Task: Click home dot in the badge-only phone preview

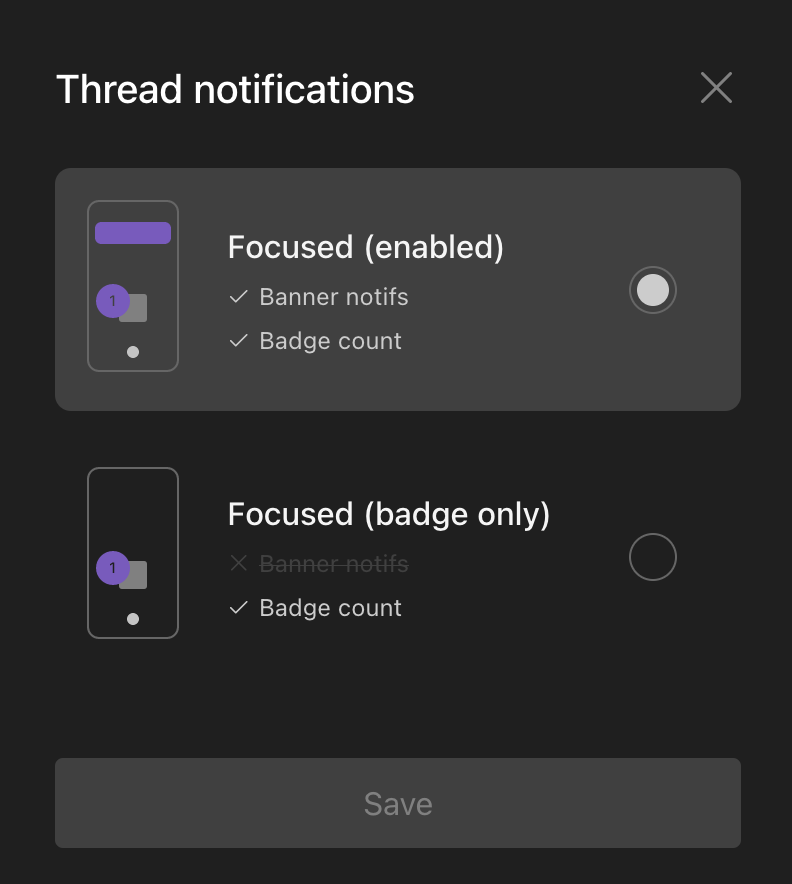Action: (133, 619)
